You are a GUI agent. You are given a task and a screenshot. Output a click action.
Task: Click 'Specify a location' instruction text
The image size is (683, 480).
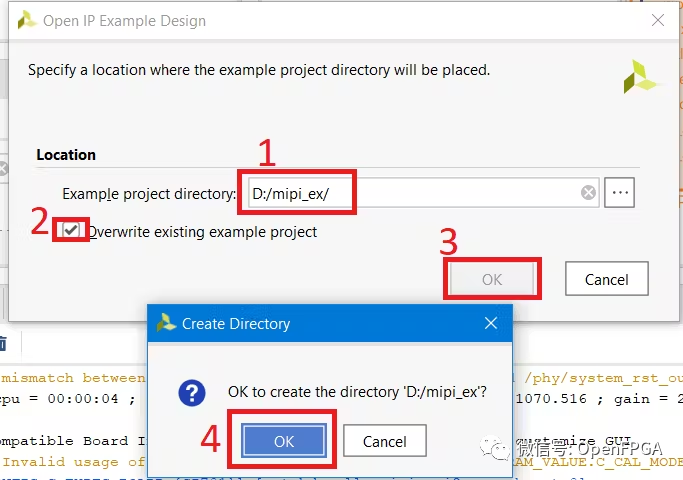pos(259,70)
